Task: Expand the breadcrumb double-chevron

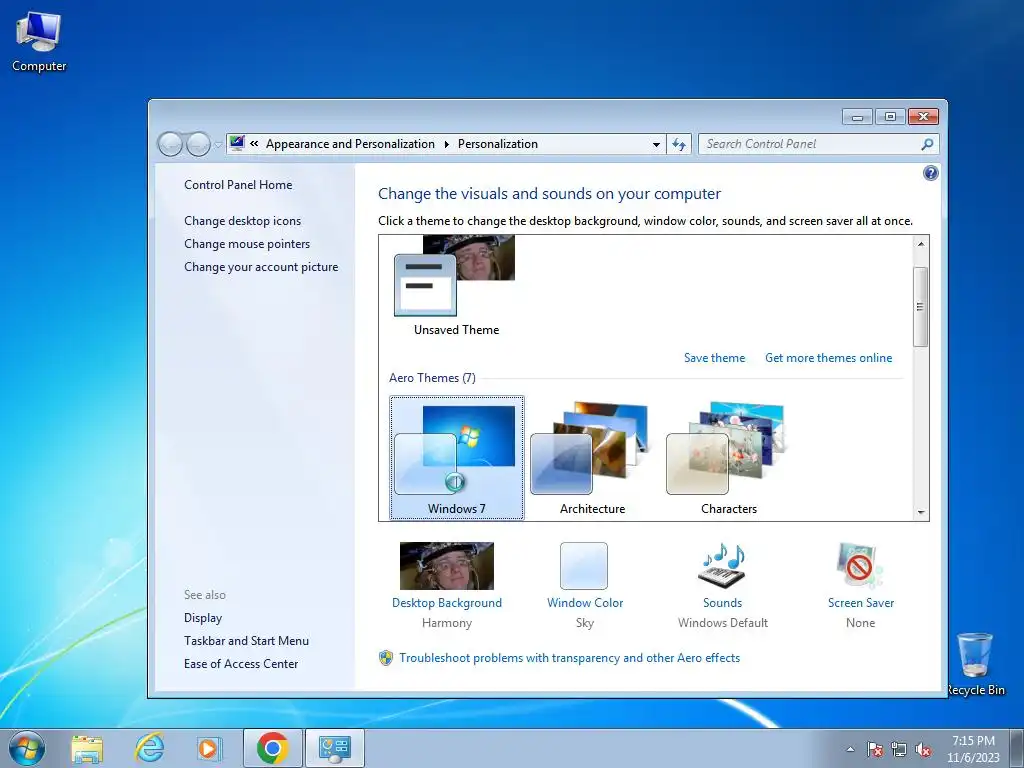Action: click(254, 144)
